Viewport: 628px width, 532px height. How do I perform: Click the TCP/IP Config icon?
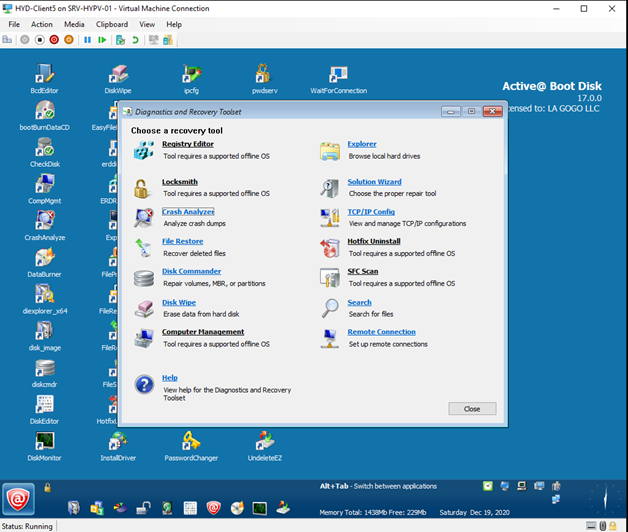pyautogui.click(x=330, y=218)
